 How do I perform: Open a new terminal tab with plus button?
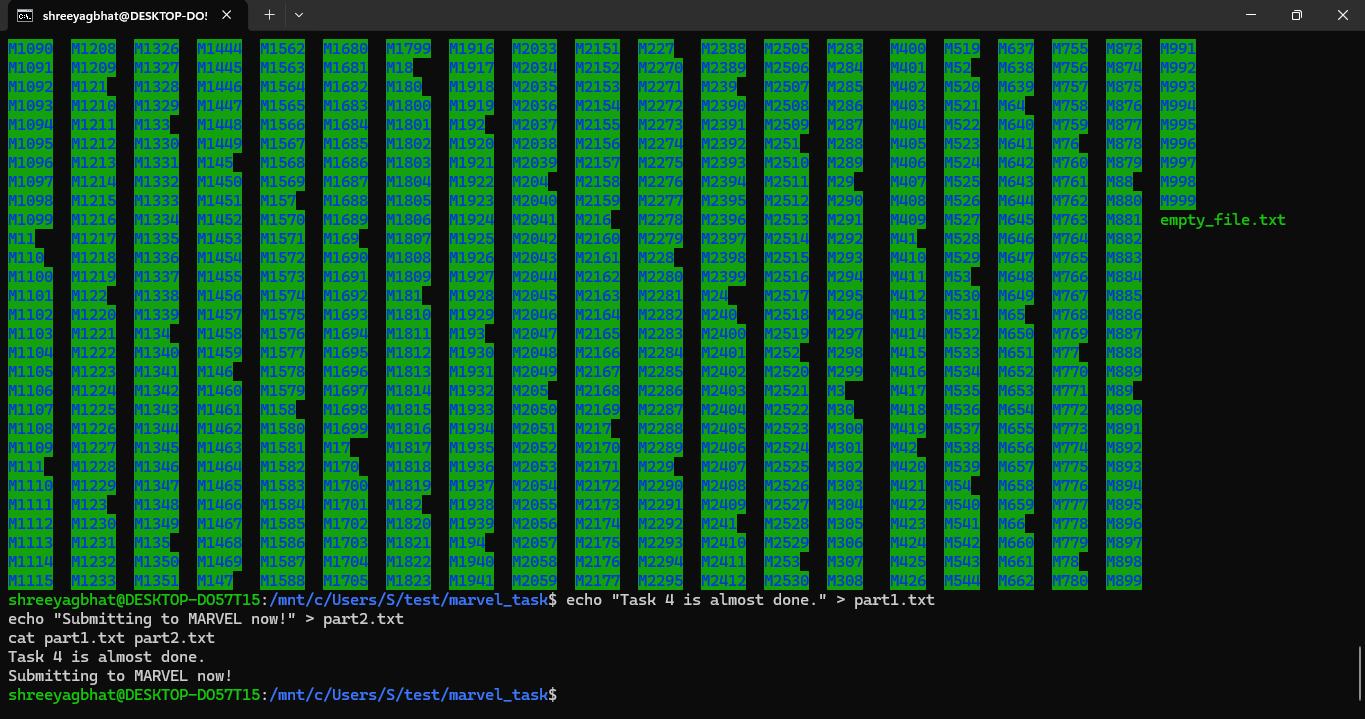270,15
